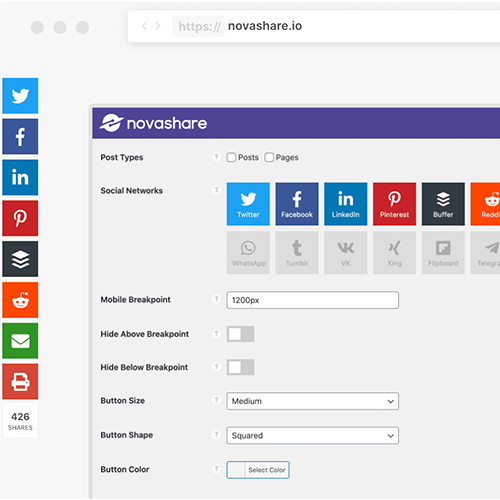Enable the Tumblr network tile
Image resolution: width=500 pixels, height=500 pixels.
coord(297,253)
